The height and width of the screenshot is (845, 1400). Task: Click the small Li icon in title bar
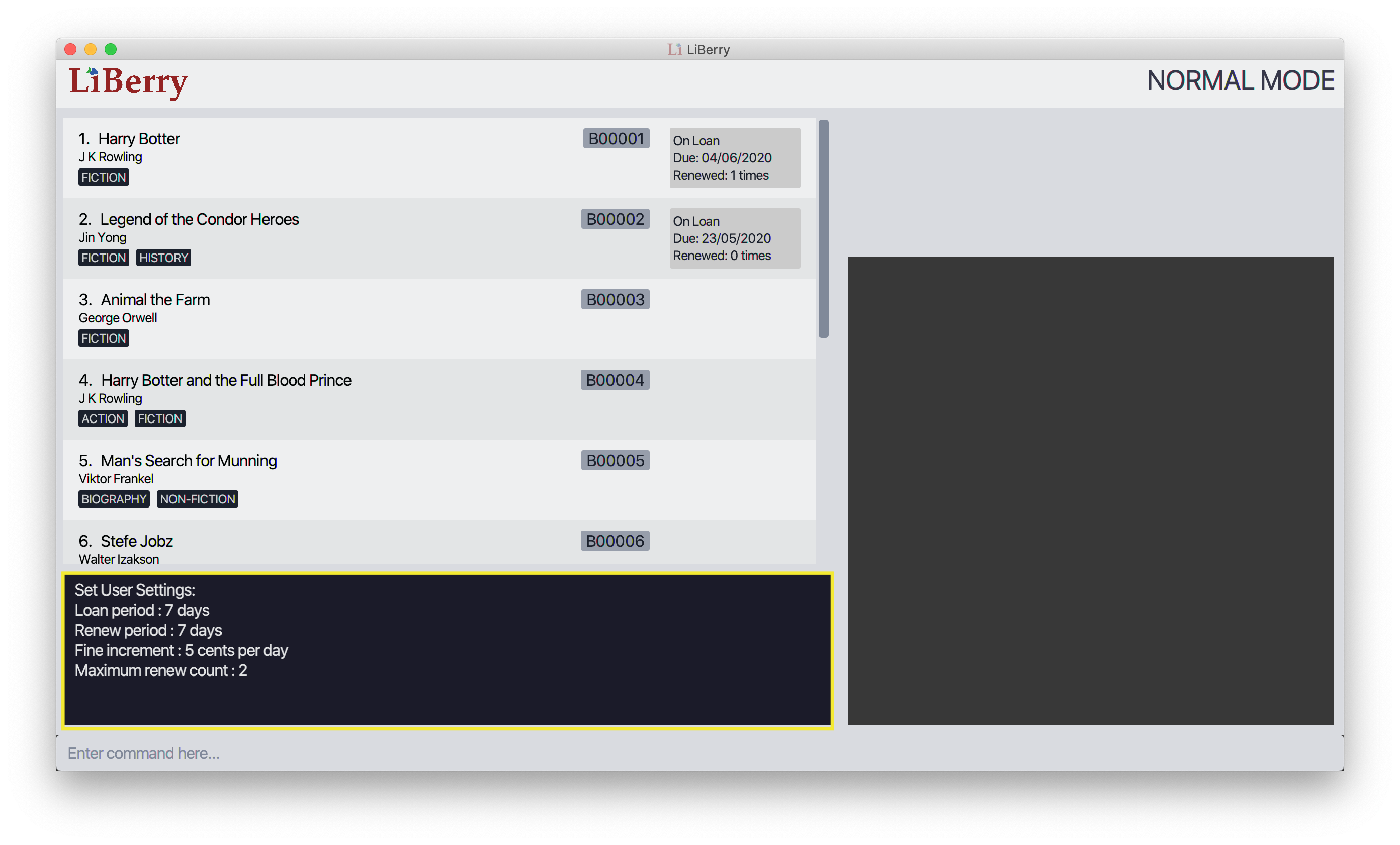point(674,49)
